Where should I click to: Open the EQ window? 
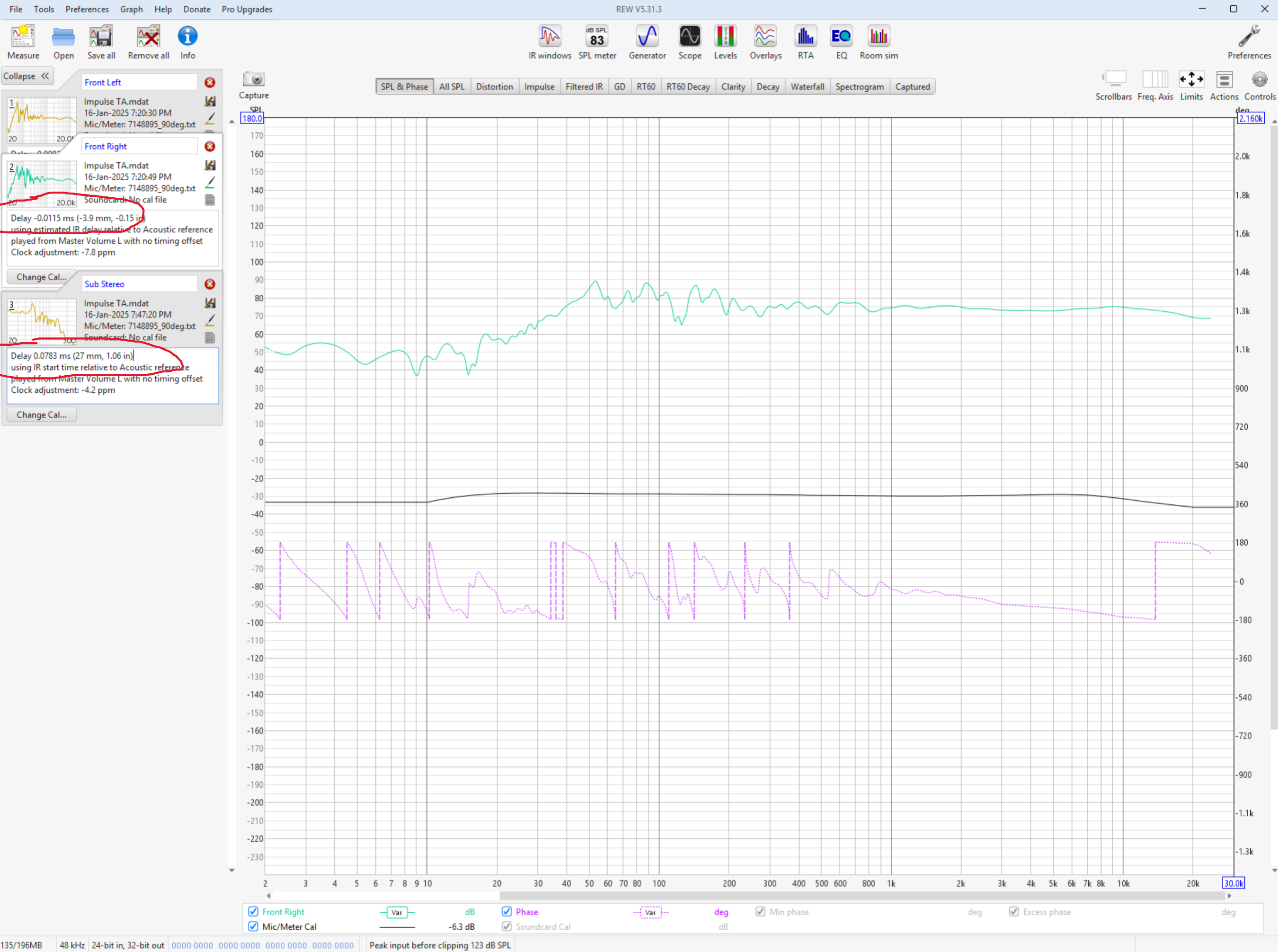(841, 42)
